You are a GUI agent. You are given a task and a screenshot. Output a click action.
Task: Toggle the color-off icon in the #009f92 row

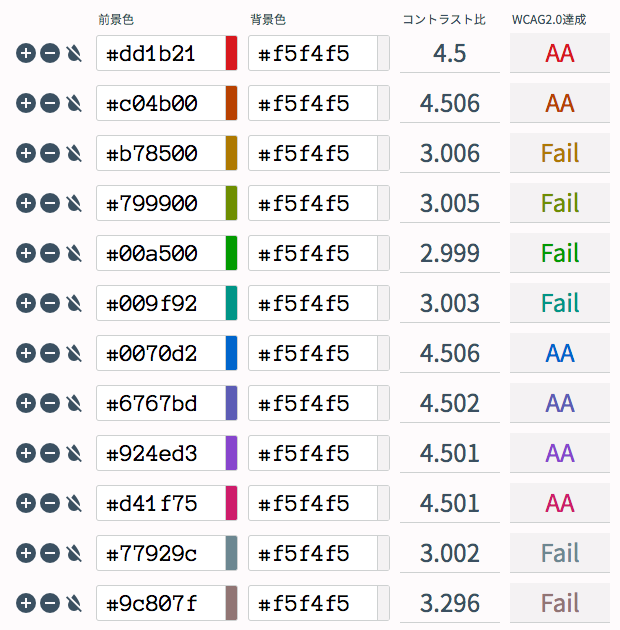click(74, 303)
